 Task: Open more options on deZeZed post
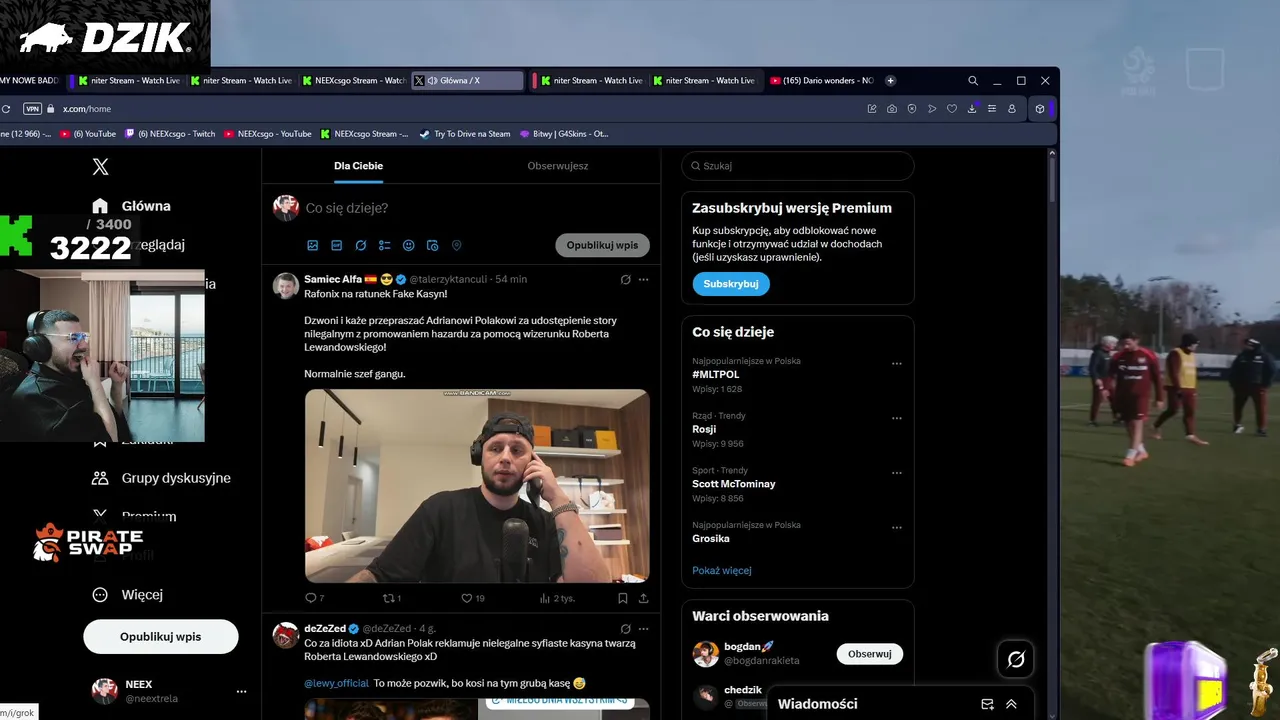point(643,629)
